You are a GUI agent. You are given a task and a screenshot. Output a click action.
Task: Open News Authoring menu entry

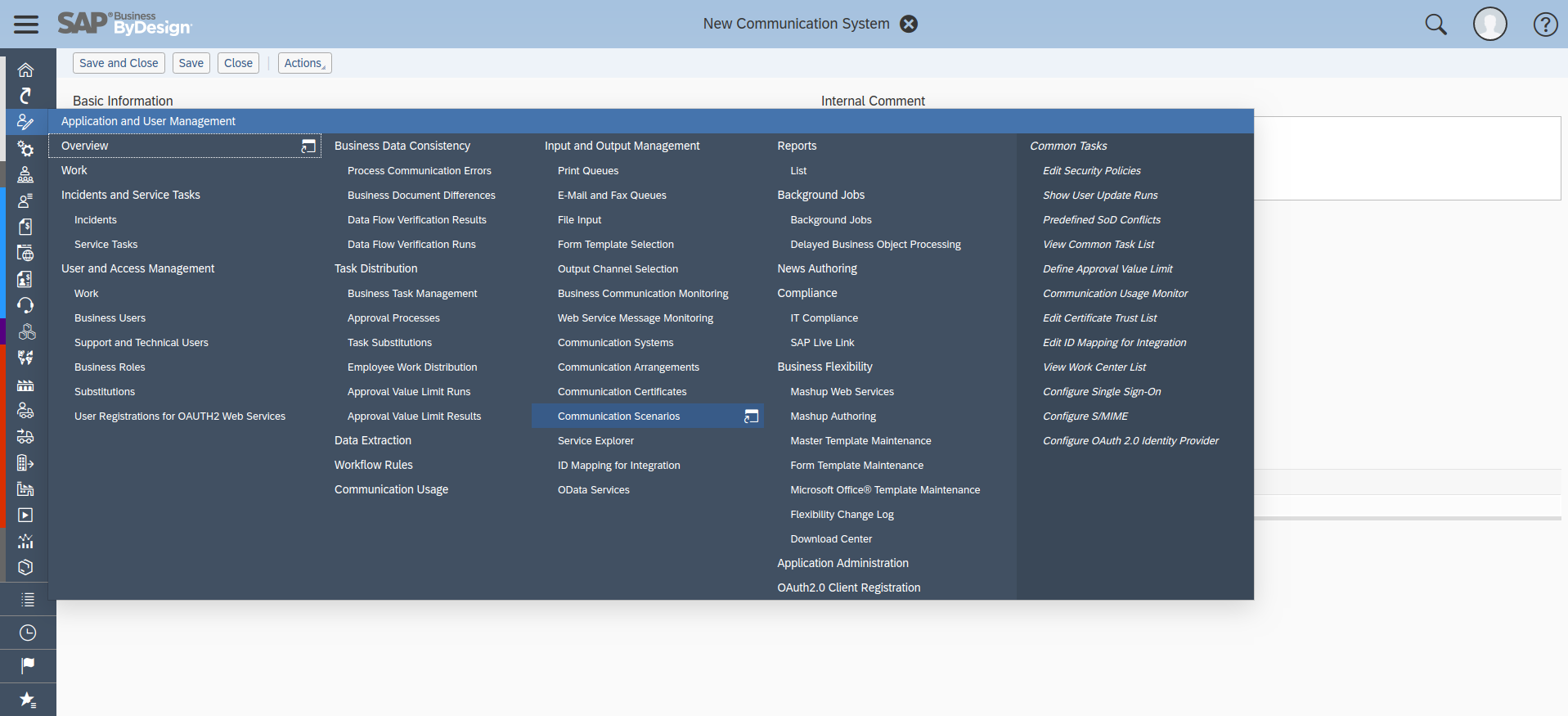tap(817, 268)
